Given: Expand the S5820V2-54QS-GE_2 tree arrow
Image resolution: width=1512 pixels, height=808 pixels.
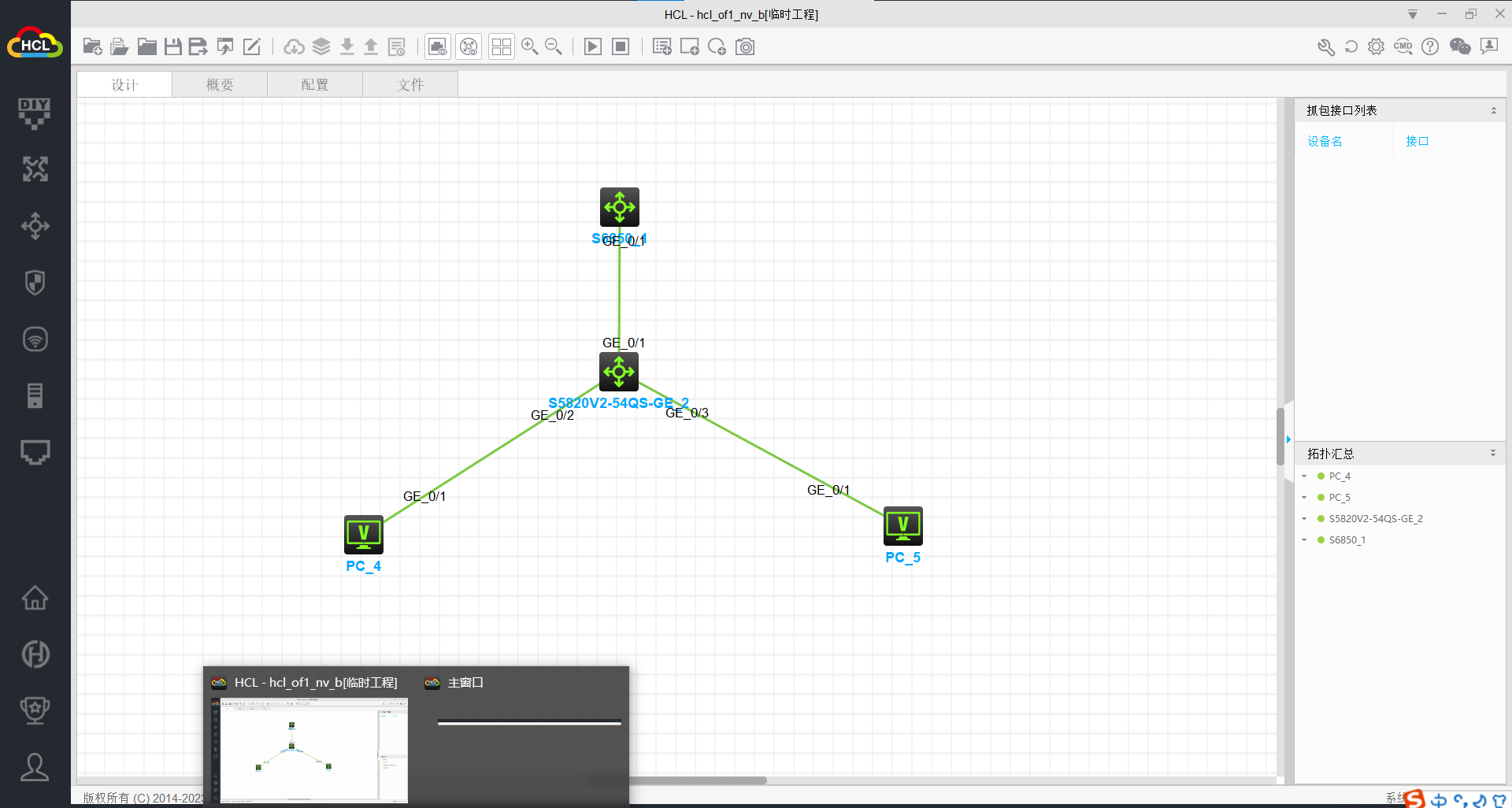Looking at the screenshot, I should click(1305, 519).
